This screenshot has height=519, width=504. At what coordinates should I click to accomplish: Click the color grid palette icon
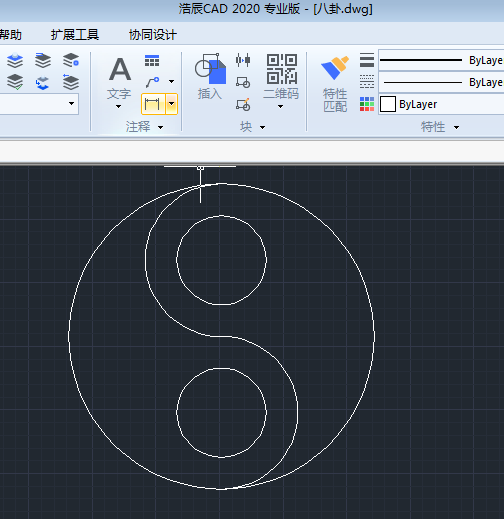coord(367,104)
